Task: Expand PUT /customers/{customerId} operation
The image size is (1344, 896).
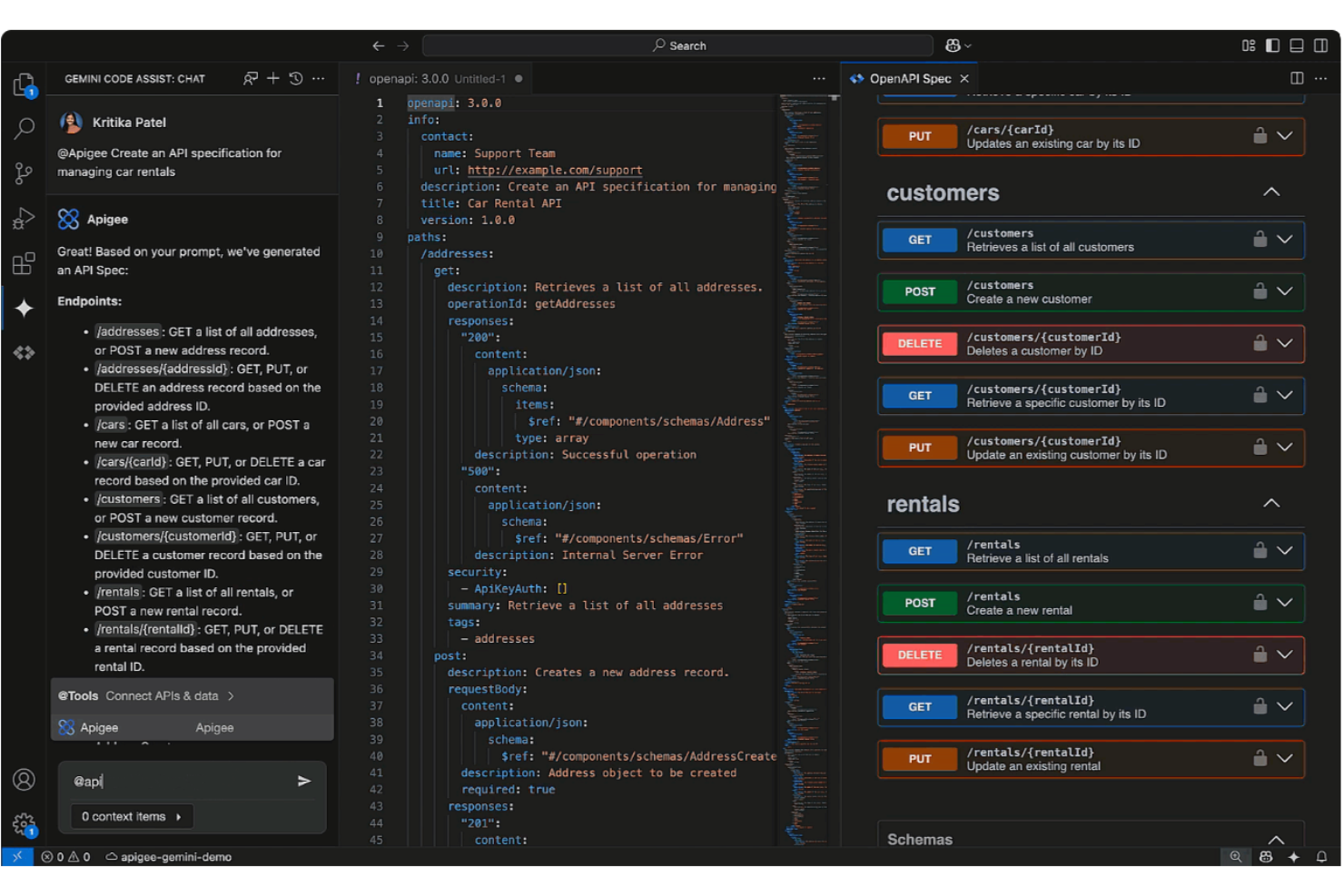Action: [x=1285, y=447]
